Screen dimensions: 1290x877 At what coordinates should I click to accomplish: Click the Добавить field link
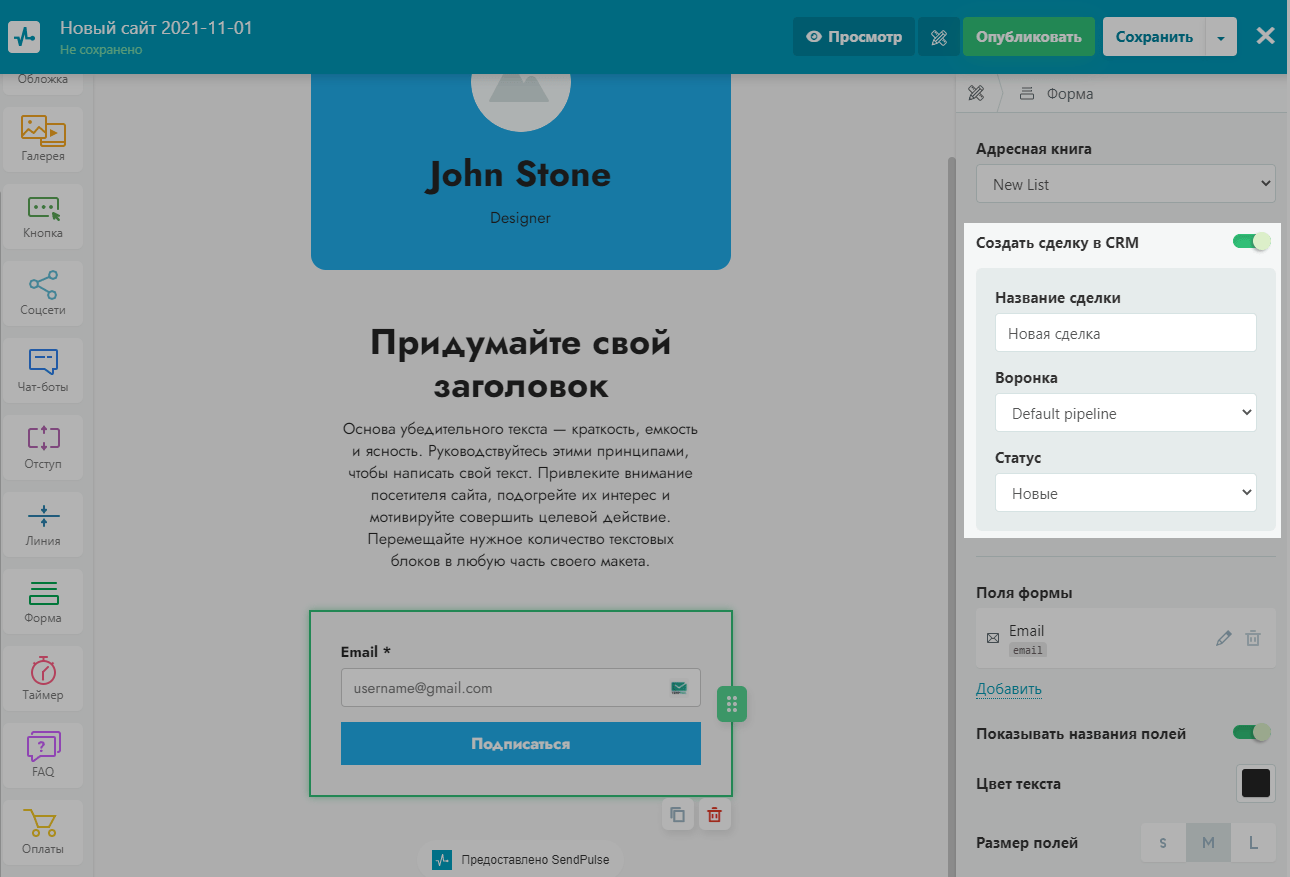(1008, 689)
